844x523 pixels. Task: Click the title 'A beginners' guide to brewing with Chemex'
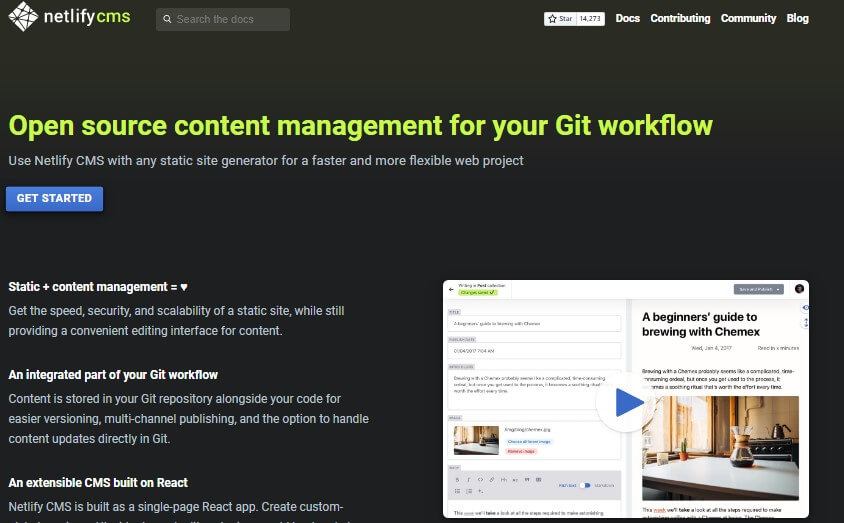click(701, 324)
